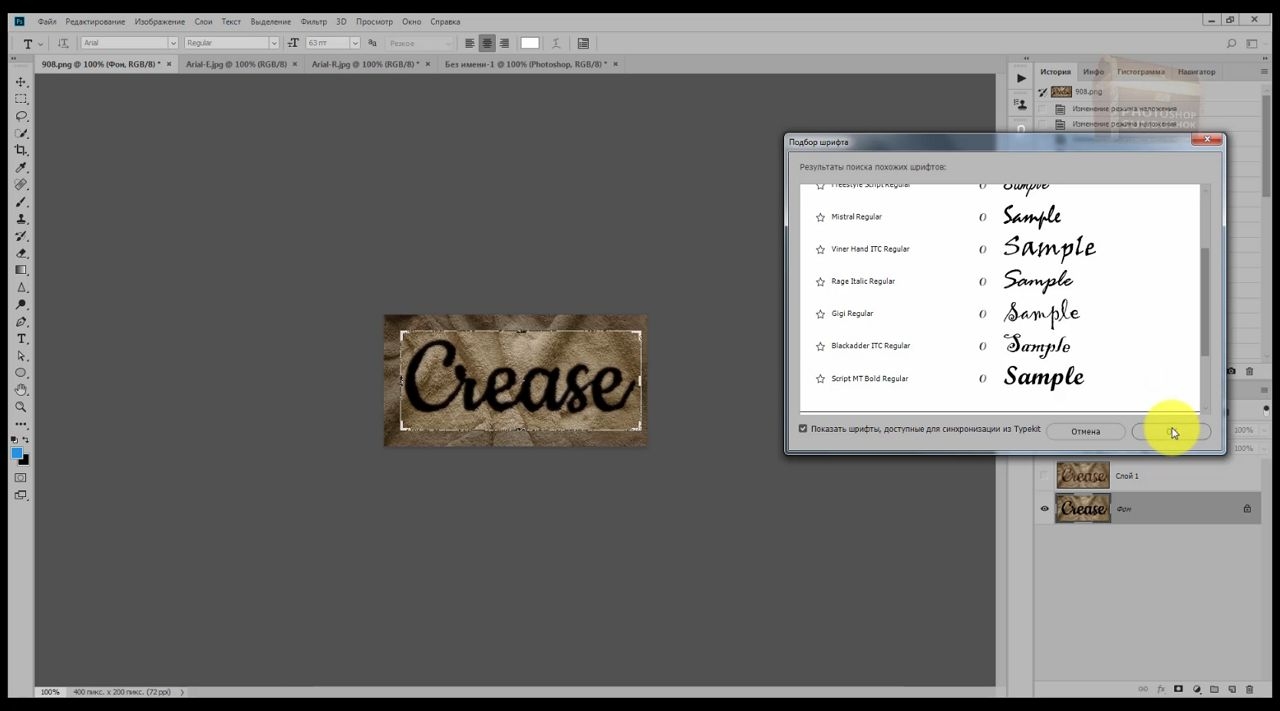Open the Фильтр menu
This screenshot has height=711, width=1280.
(x=313, y=21)
